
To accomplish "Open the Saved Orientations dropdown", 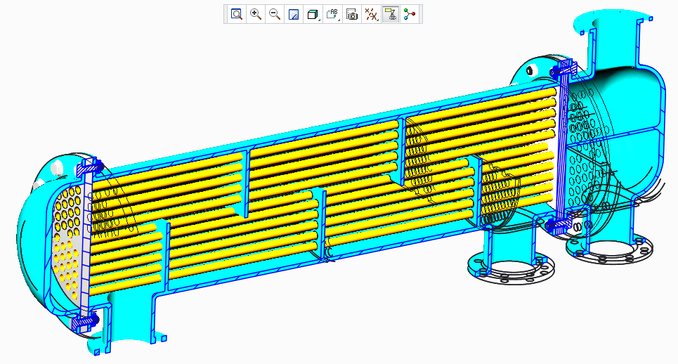I will tap(333, 14).
